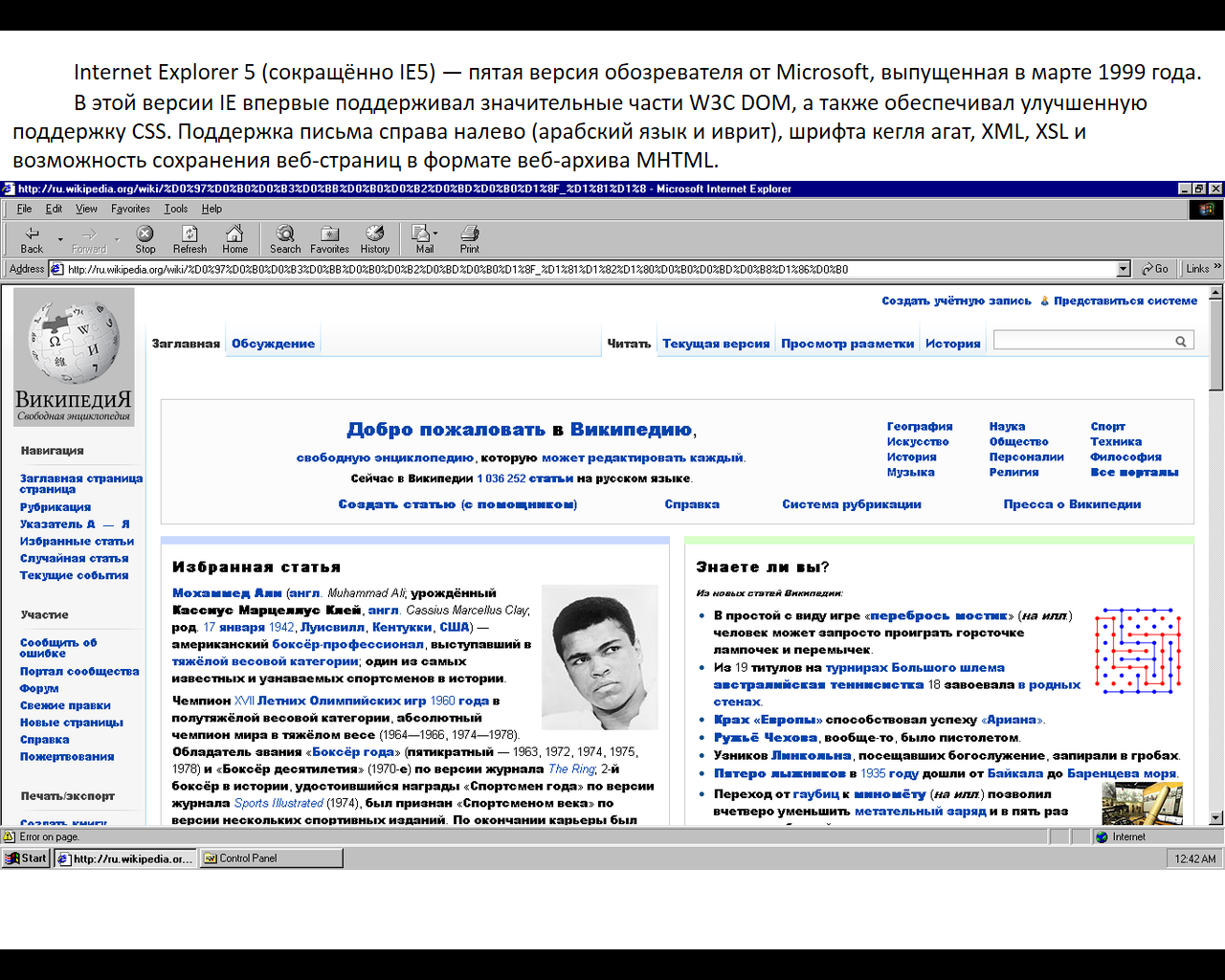1225x980 pixels.
Task: Switch to the Обсуждение tab
Action: point(273,342)
